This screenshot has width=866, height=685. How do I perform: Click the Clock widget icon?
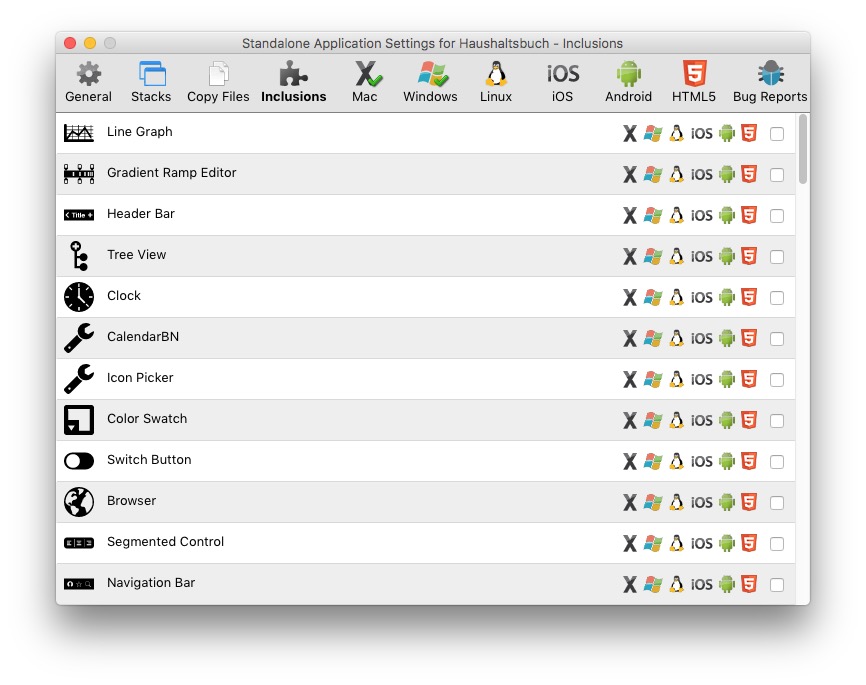[78, 297]
